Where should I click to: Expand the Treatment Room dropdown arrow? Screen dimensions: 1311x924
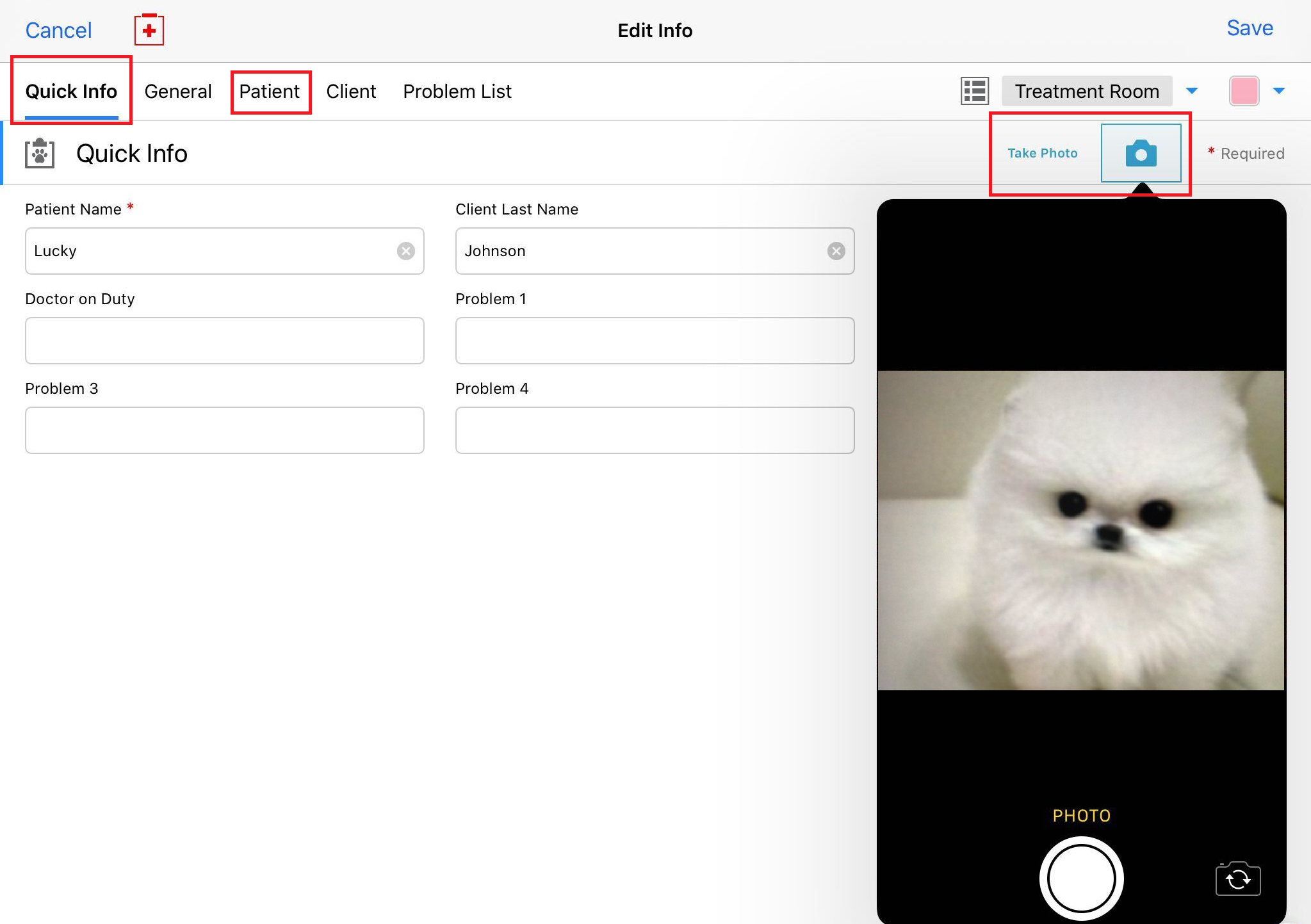point(1192,91)
